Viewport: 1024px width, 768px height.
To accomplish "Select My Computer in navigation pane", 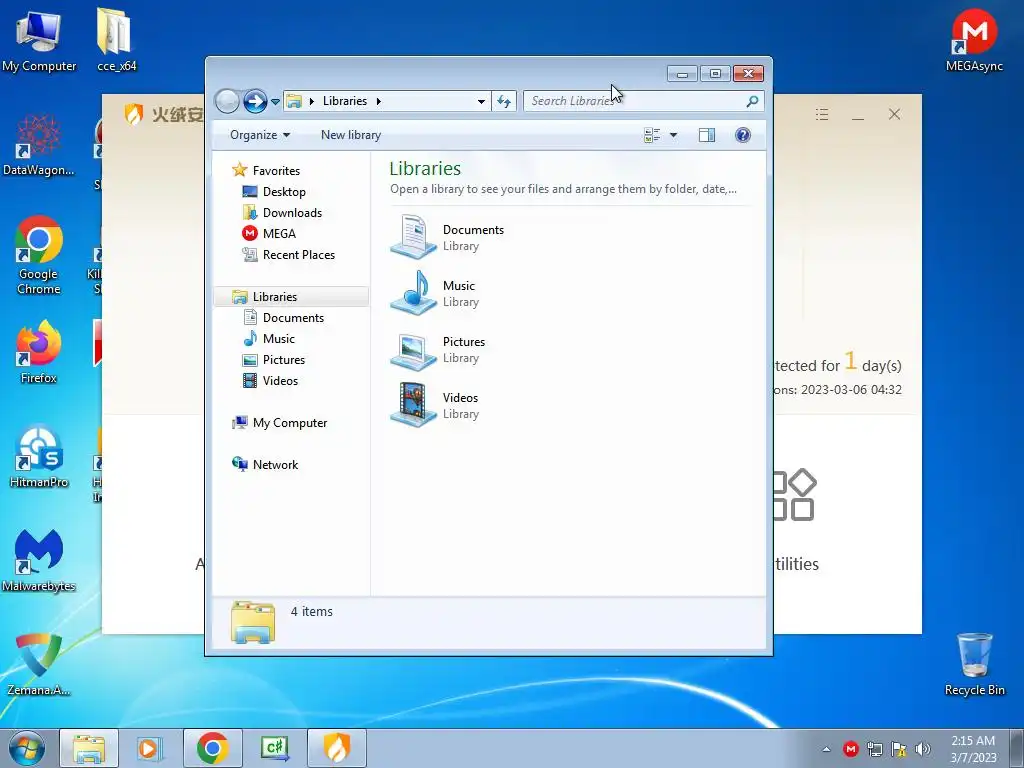I will (280, 423).
